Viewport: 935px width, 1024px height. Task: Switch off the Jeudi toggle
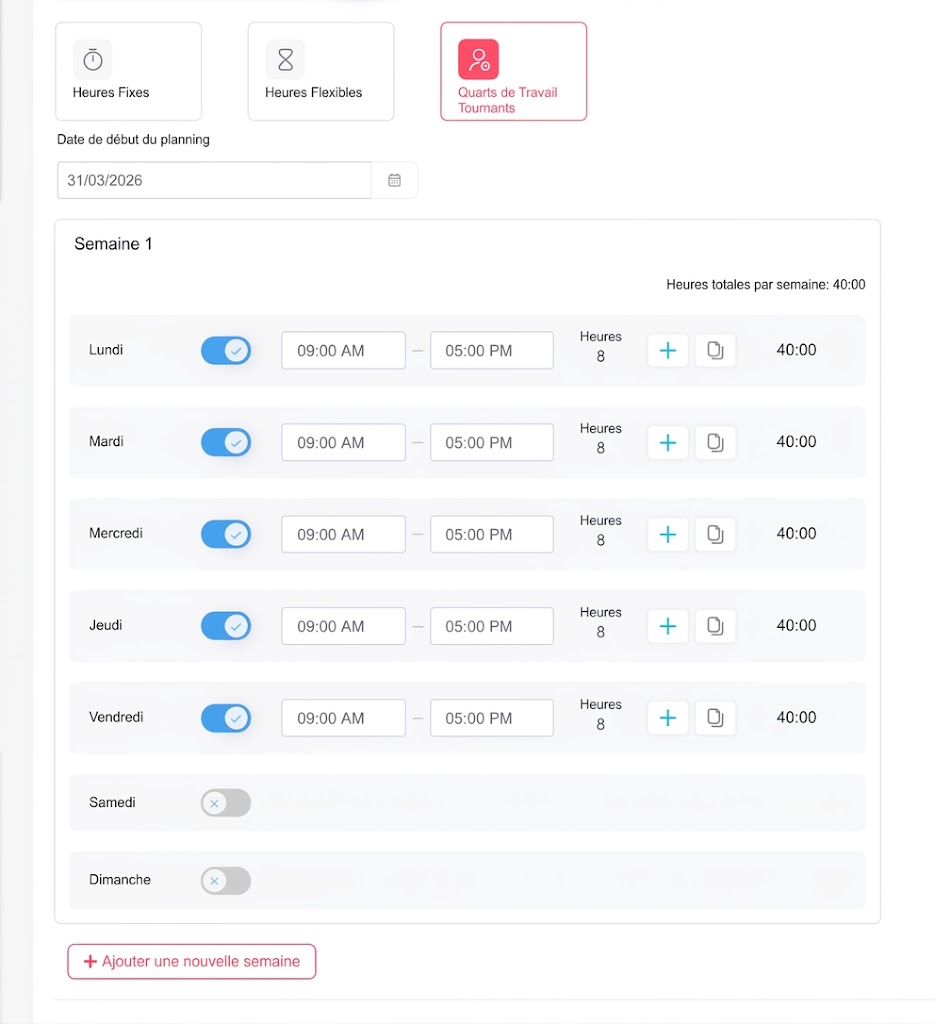[x=226, y=626]
